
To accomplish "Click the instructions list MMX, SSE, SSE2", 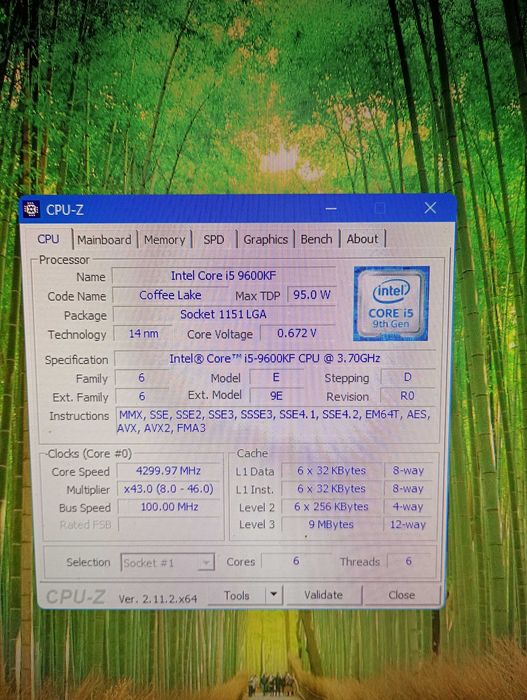I will pyautogui.click(x=274, y=421).
